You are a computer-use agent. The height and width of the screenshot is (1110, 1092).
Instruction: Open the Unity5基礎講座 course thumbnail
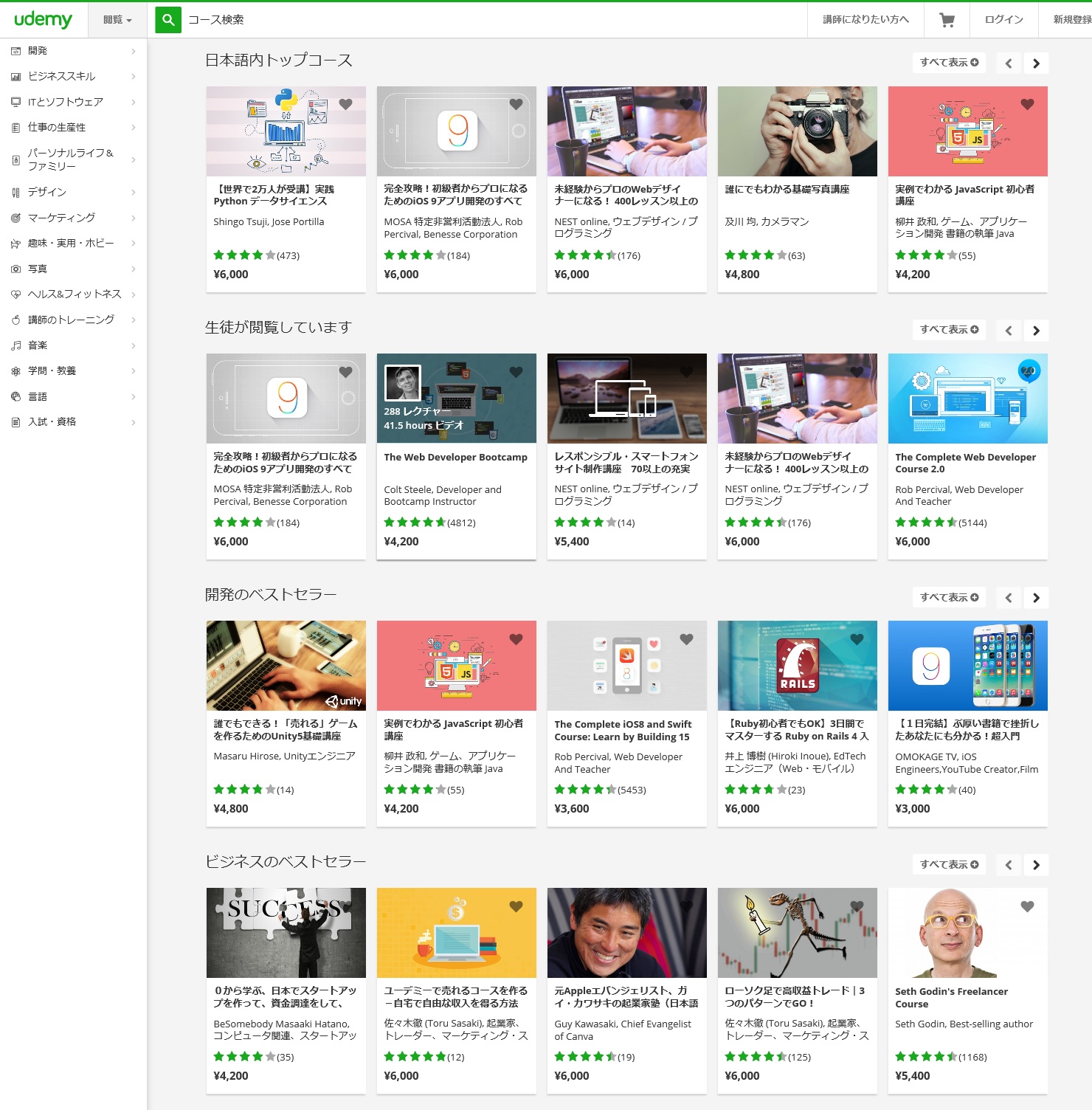pyautogui.click(x=286, y=666)
